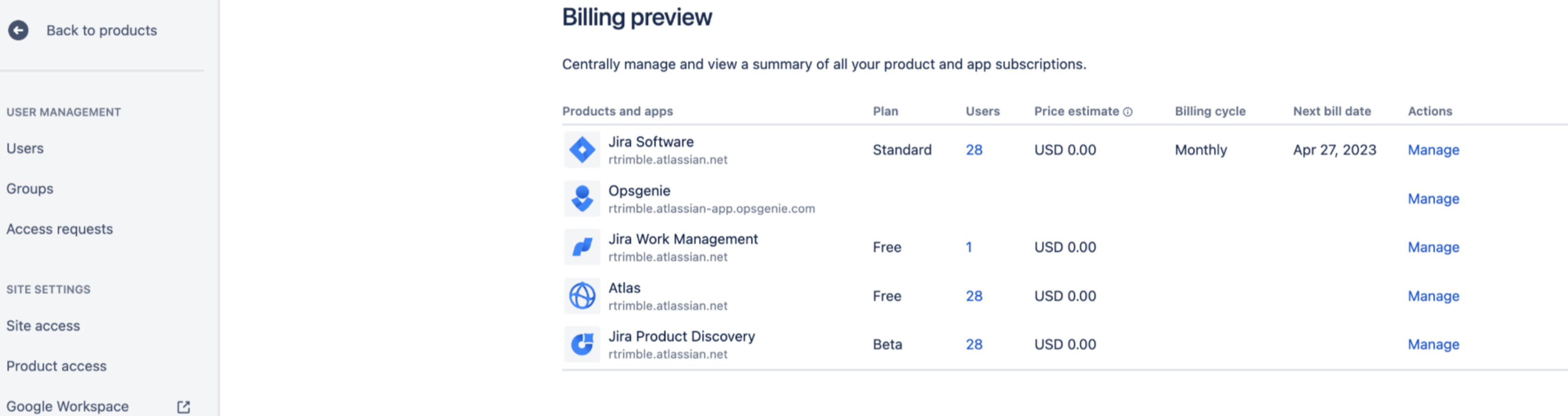This screenshot has width=1568, height=416.
Task: Open Site access settings
Action: [x=43, y=326]
